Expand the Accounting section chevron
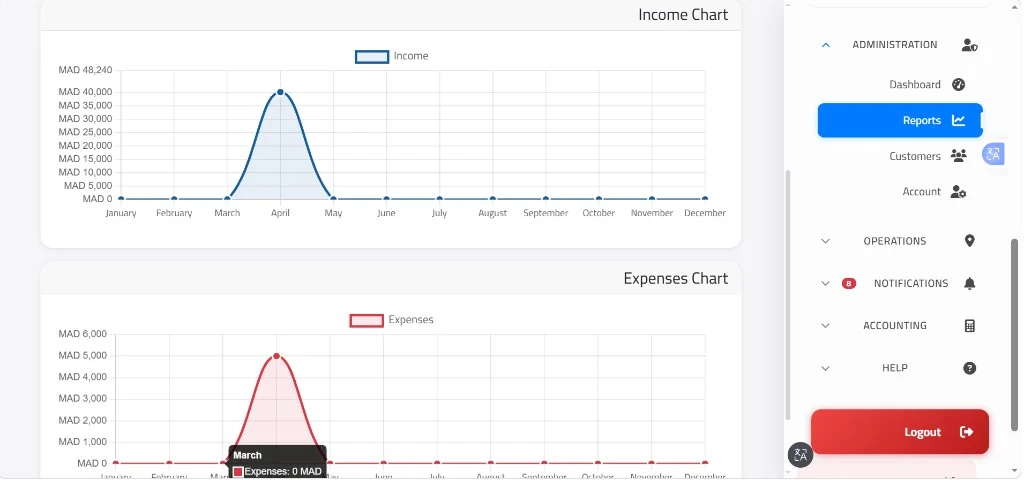1024x480 pixels. [825, 326]
